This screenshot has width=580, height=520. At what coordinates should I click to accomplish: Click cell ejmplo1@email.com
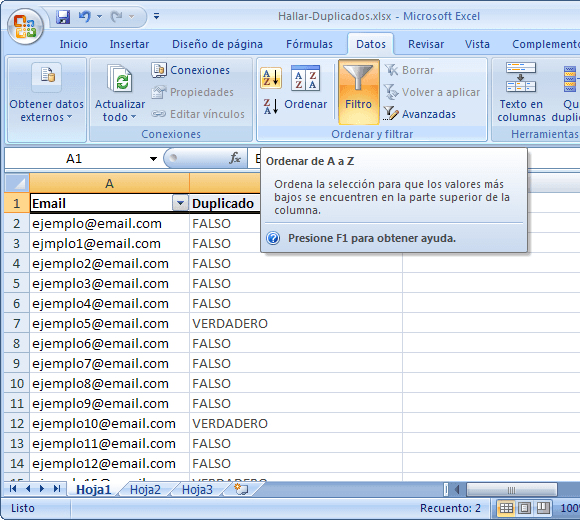(109, 243)
